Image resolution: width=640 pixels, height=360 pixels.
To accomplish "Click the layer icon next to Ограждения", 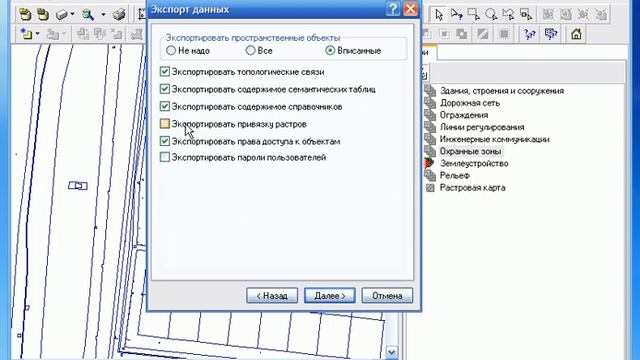I will [x=430, y=115].
